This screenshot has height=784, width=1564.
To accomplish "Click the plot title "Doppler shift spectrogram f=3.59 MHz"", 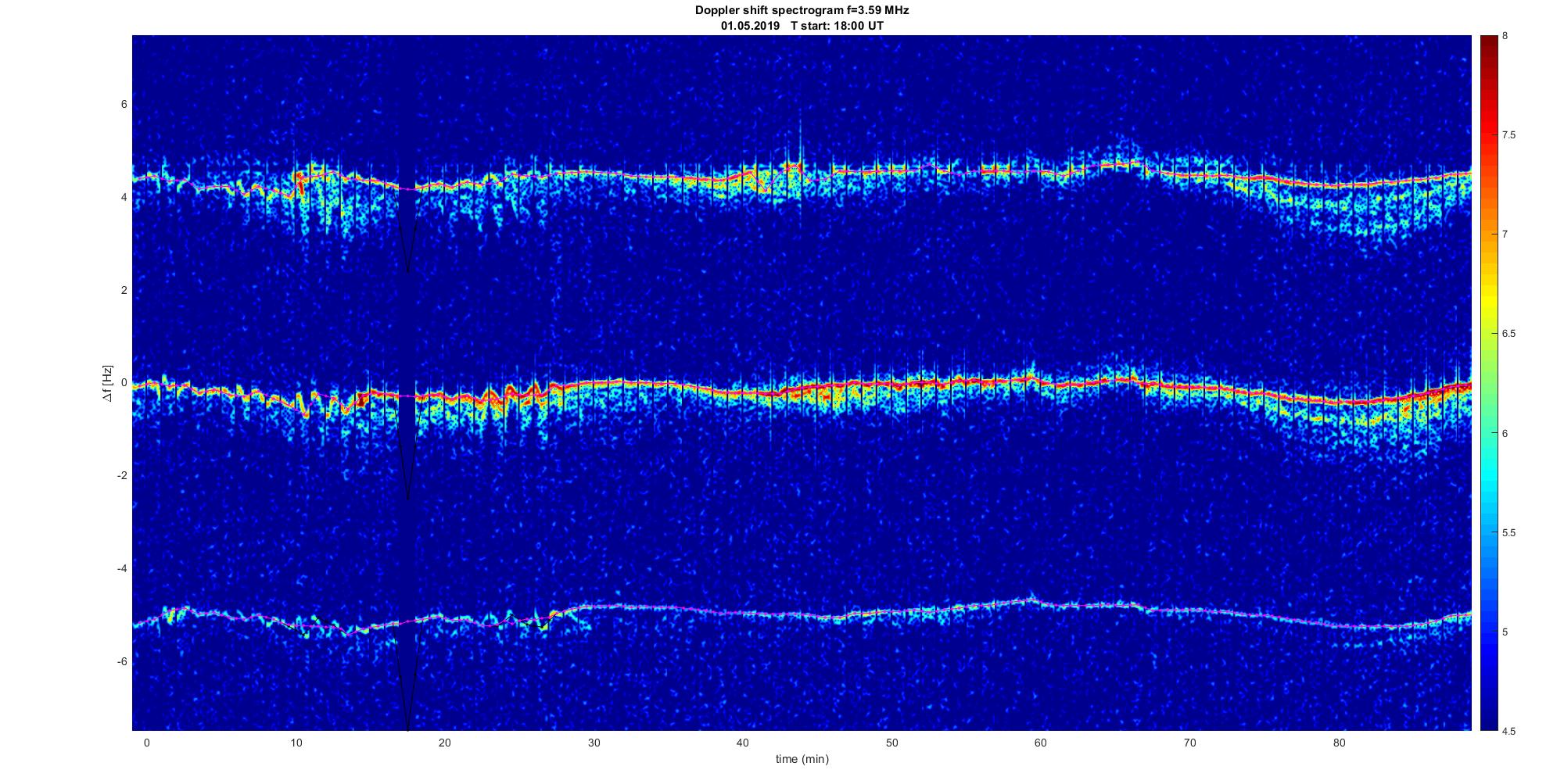I will 802,11.
